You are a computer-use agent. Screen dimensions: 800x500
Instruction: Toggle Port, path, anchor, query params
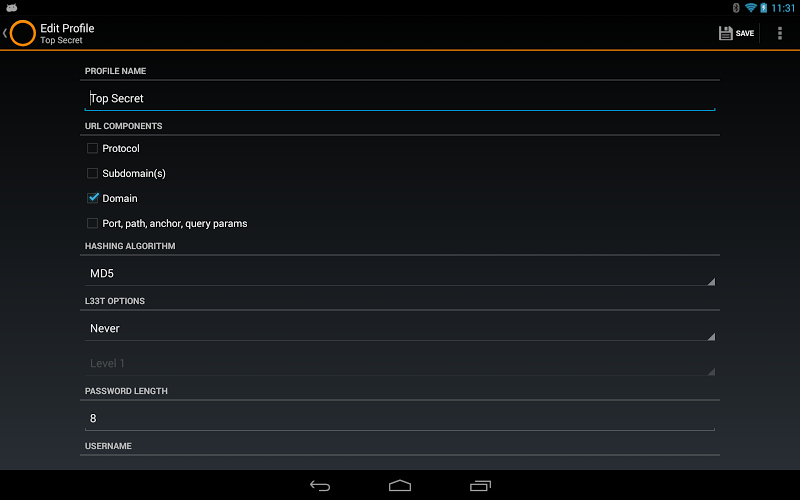click(92, 223)
